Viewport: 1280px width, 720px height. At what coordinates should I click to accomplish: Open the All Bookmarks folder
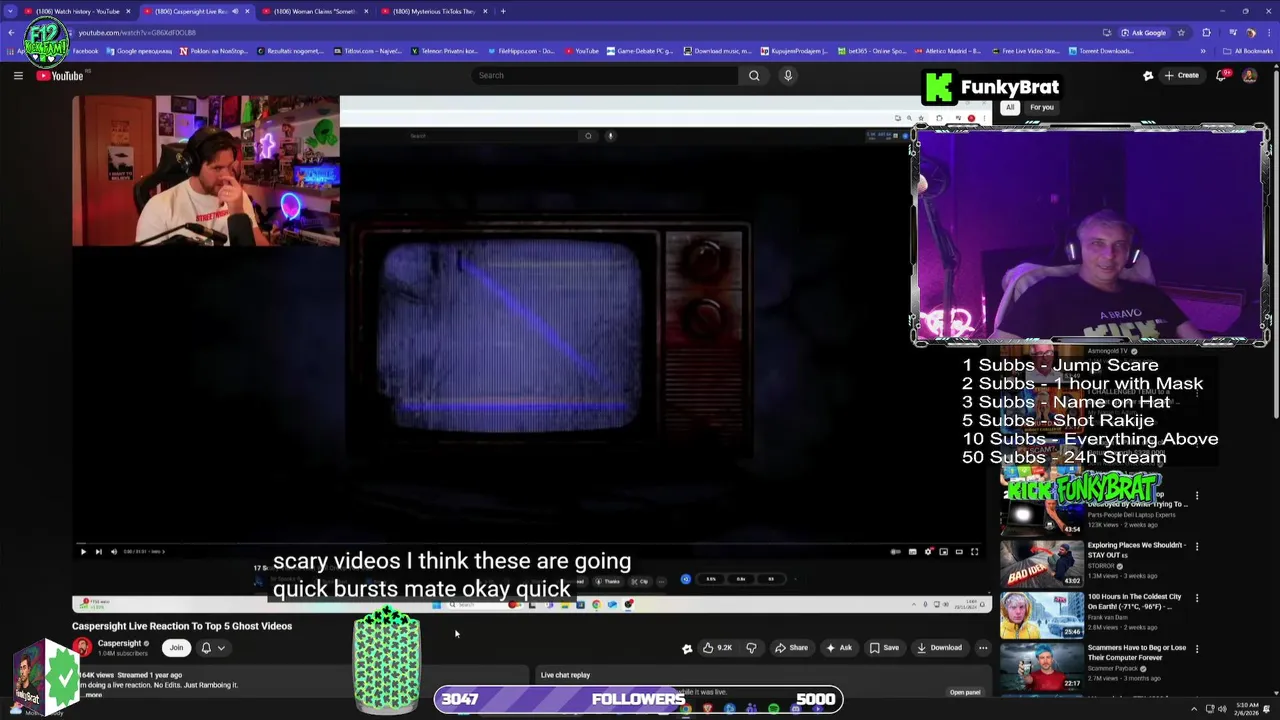(x=1248, y=51)
